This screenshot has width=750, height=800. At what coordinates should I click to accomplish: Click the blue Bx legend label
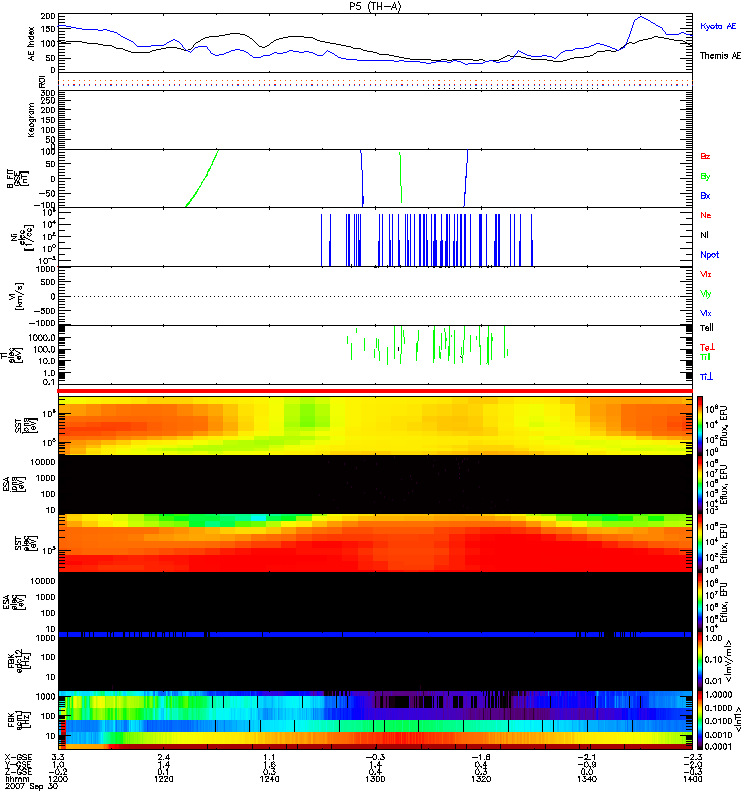click(705, 195)
